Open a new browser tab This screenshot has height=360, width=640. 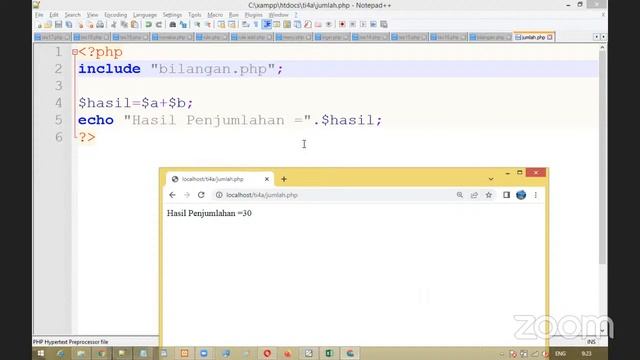284,179
